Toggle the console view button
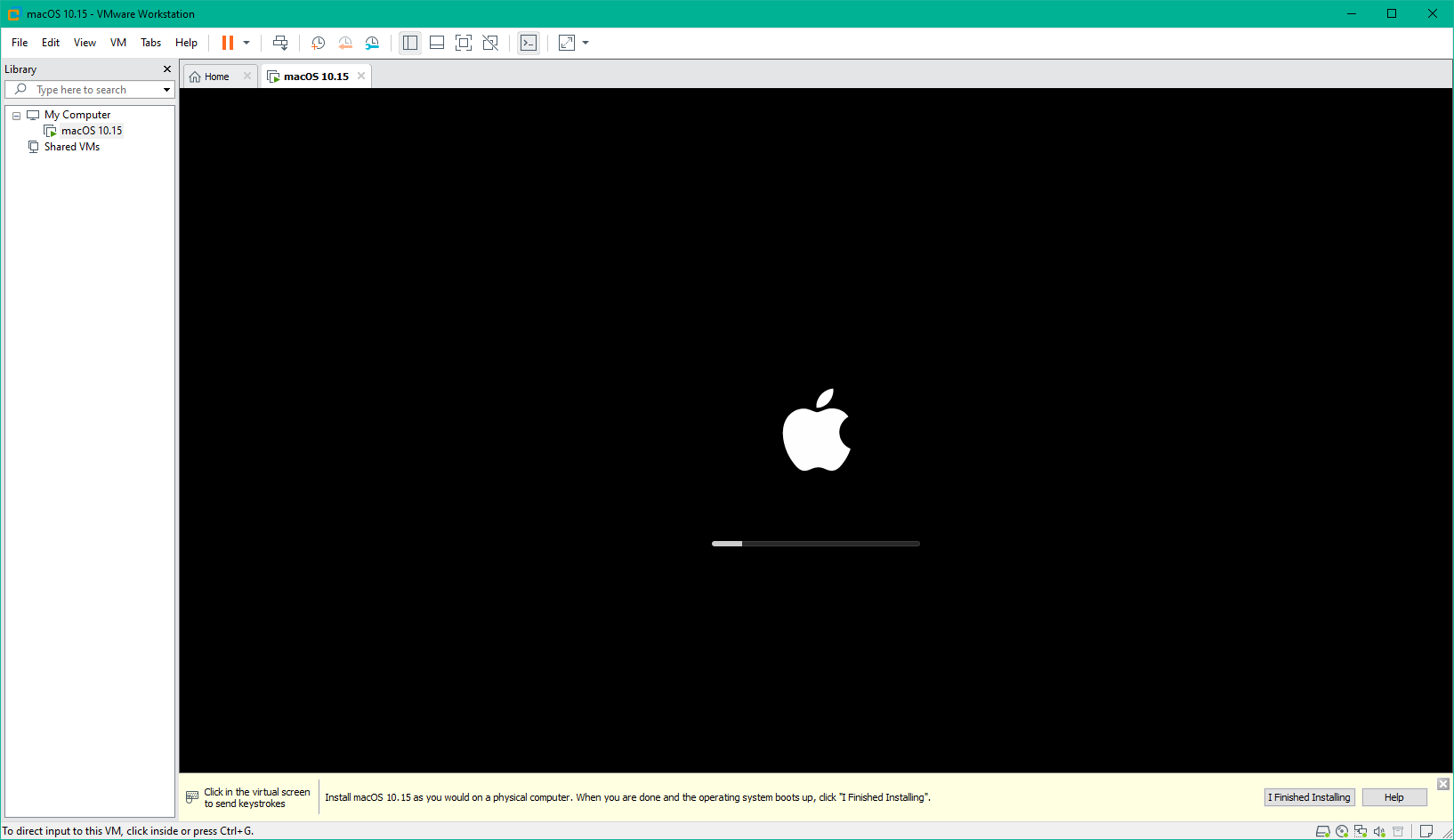The image size is (1454, 840). pos(529,43)
